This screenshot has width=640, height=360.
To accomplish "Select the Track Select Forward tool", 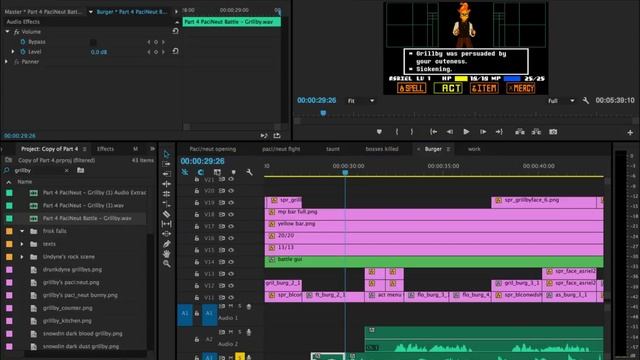I will (x=167, y=164).
